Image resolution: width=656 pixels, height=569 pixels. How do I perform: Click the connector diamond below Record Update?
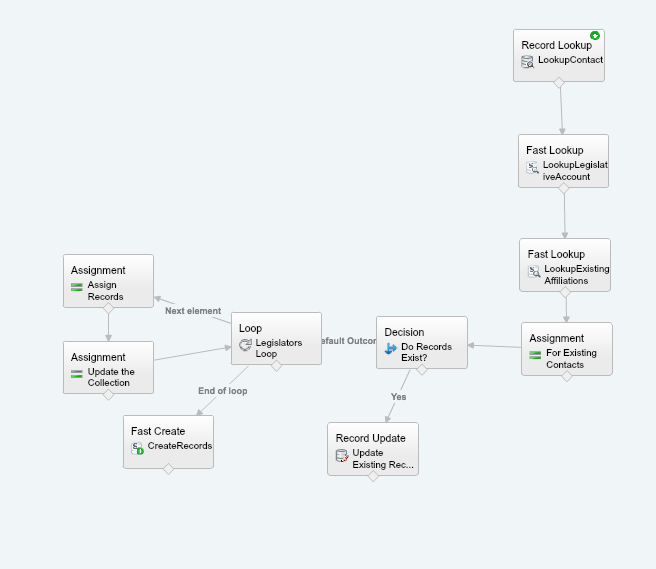tap(373, 476)
